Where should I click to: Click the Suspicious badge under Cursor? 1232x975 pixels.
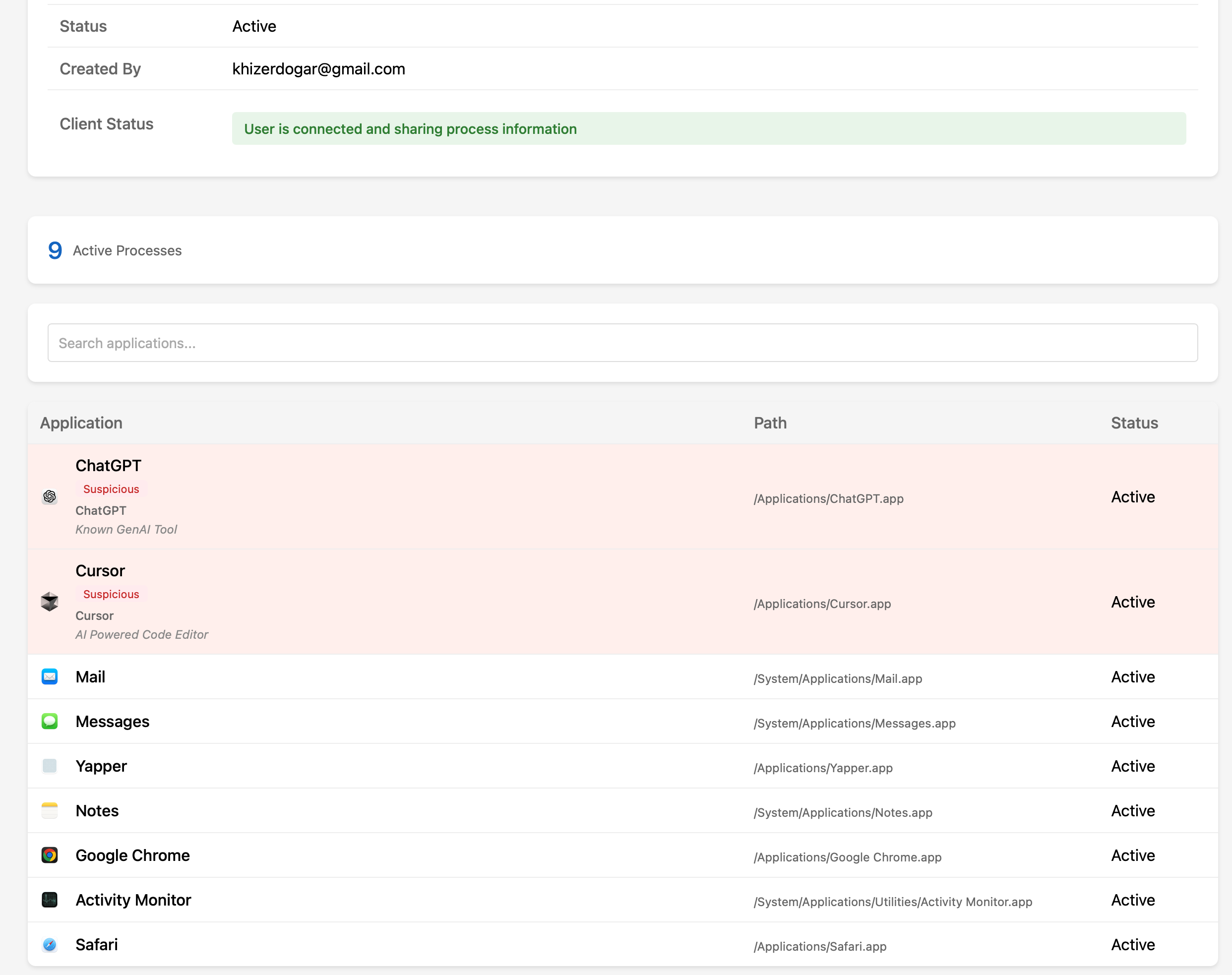click(x=111, y=594)
